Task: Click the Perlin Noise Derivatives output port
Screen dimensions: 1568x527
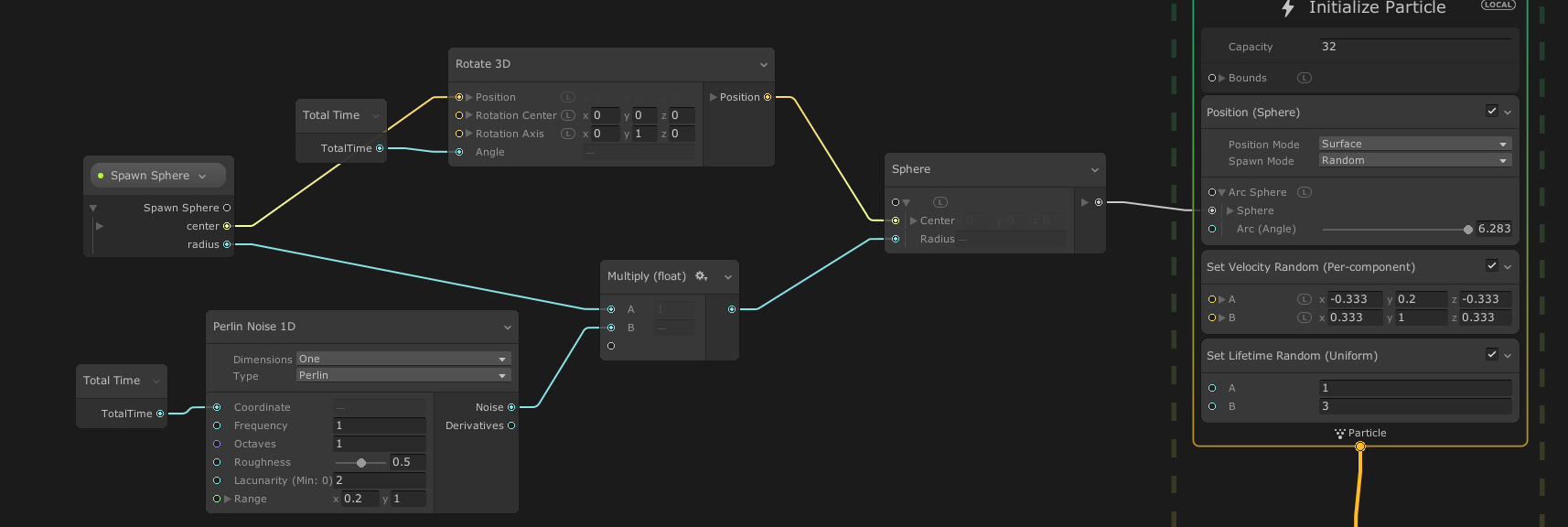Action: [x=511, y=425]
